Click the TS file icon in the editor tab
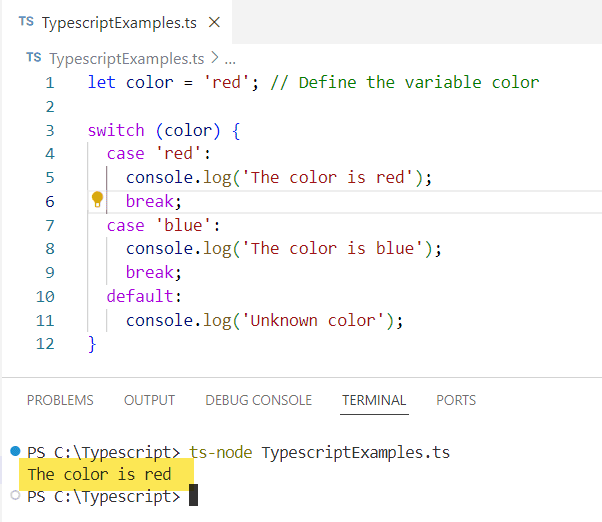Image resolution: width=602 pixels, height=522 pixels. coord(26,21)
